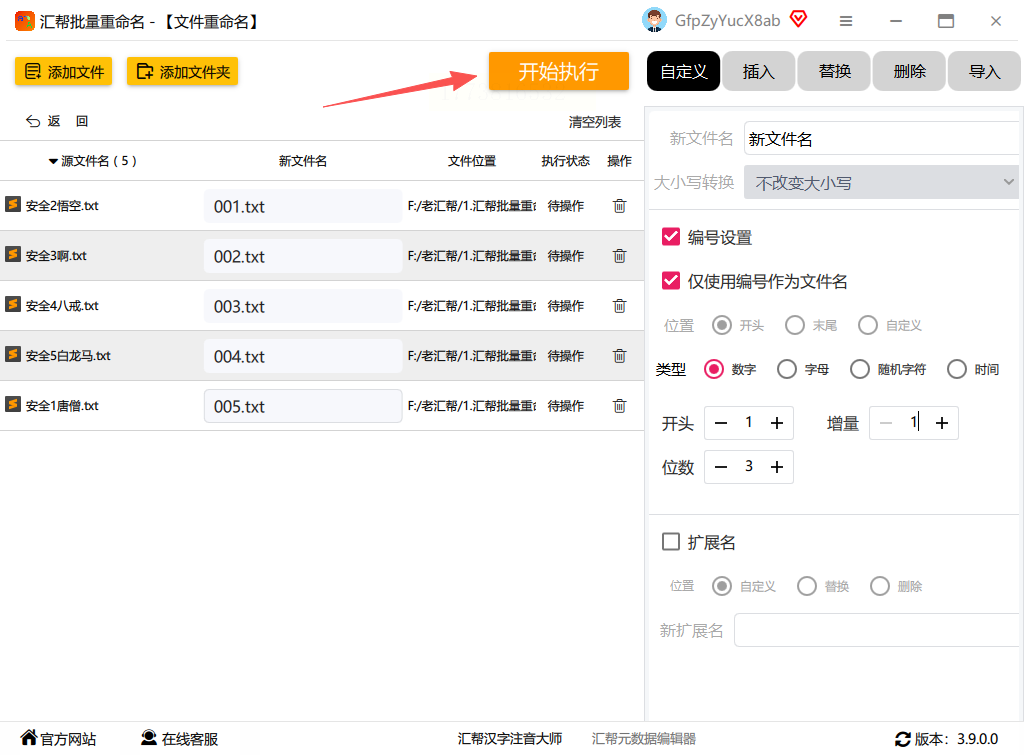
Task: Delete the 安全2悟空.txt row using its trash icon
Action: tap(619, 206)
